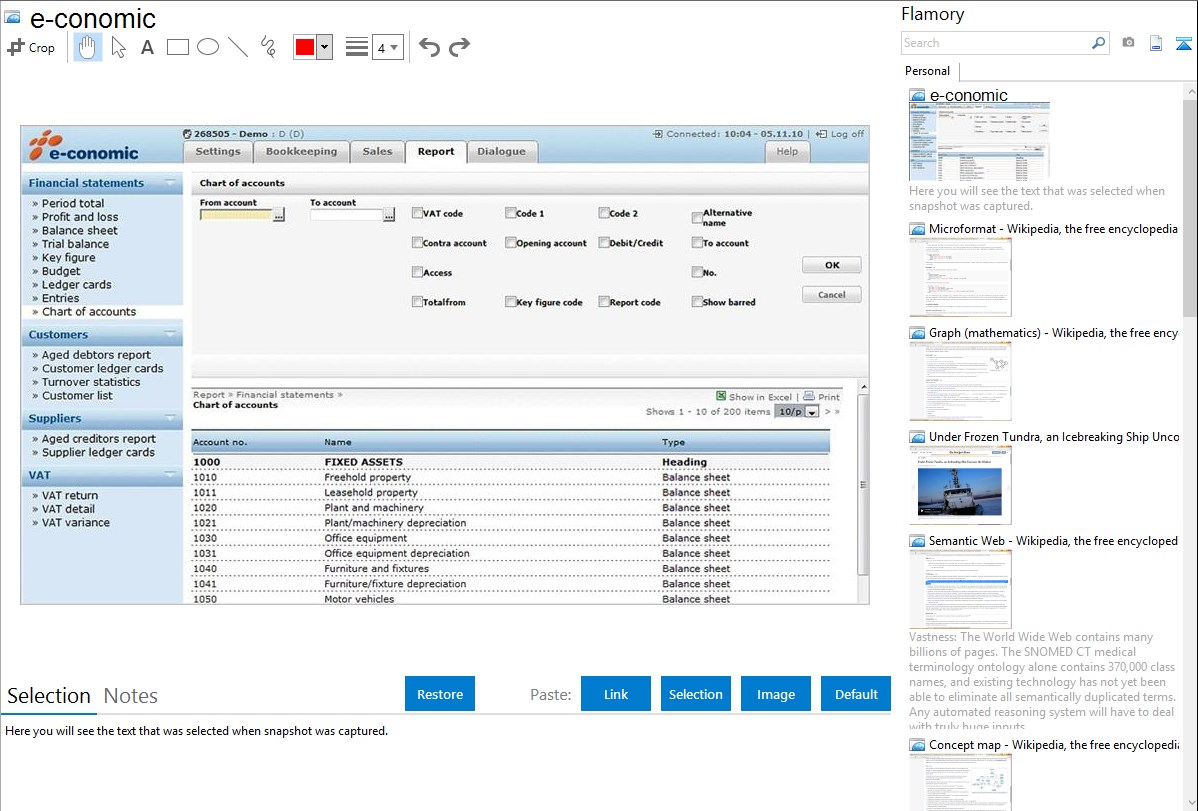Collapse the VAT sidebar section
This screenshot has width=1198, height=811.
point(170,475)
